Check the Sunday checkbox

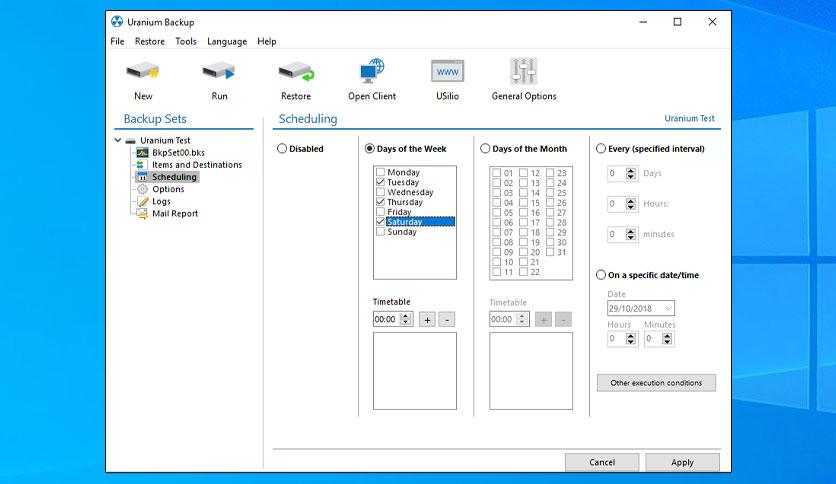pyautogui.click(x=380, y=232)
